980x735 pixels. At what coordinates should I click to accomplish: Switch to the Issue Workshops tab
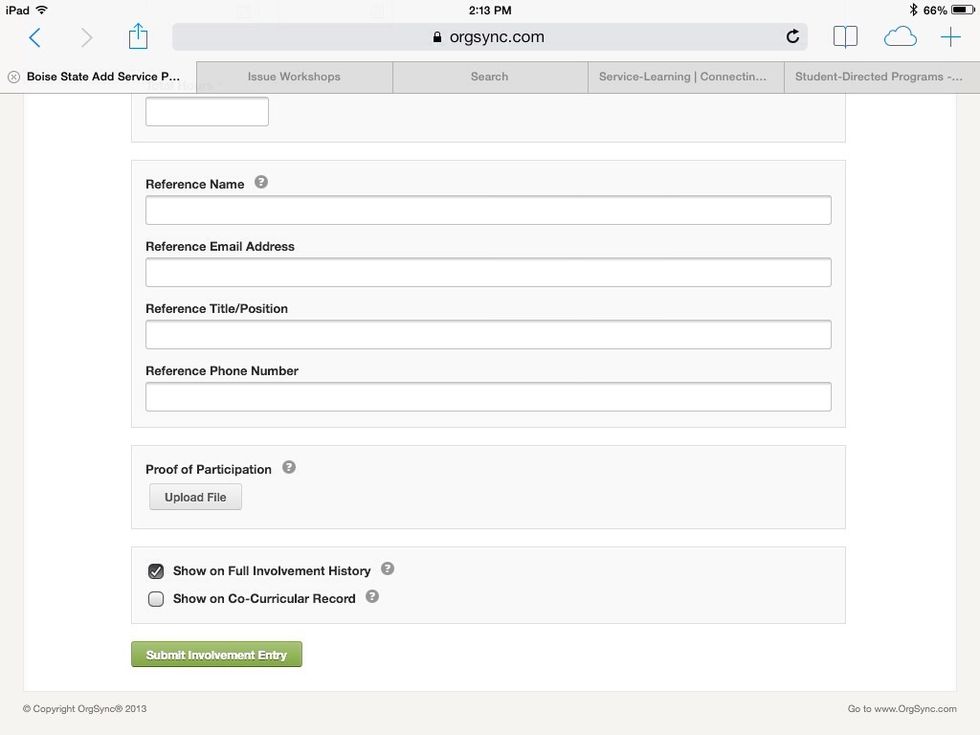click(x=293, y=76)
